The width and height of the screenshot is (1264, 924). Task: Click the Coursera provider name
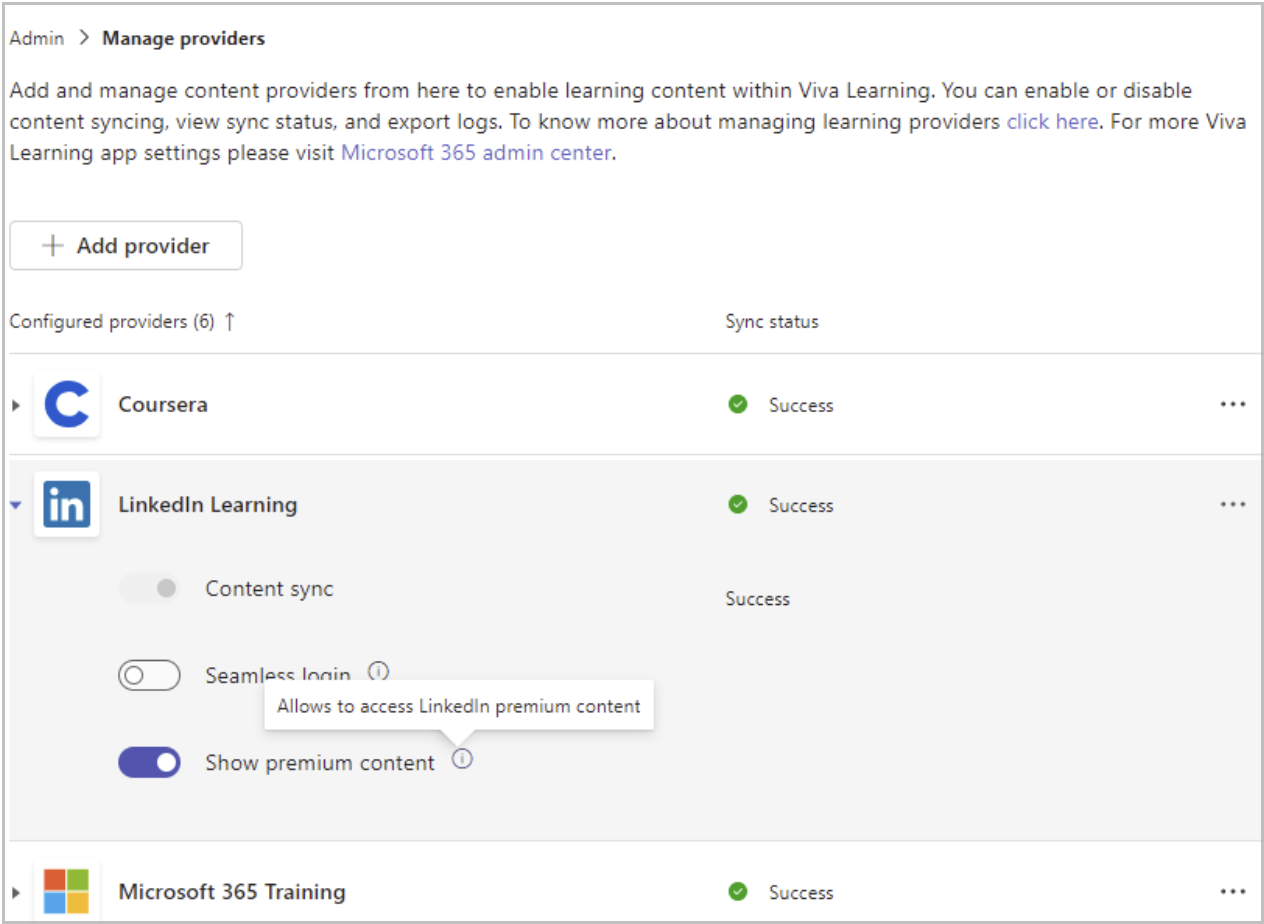coord(163,405)
